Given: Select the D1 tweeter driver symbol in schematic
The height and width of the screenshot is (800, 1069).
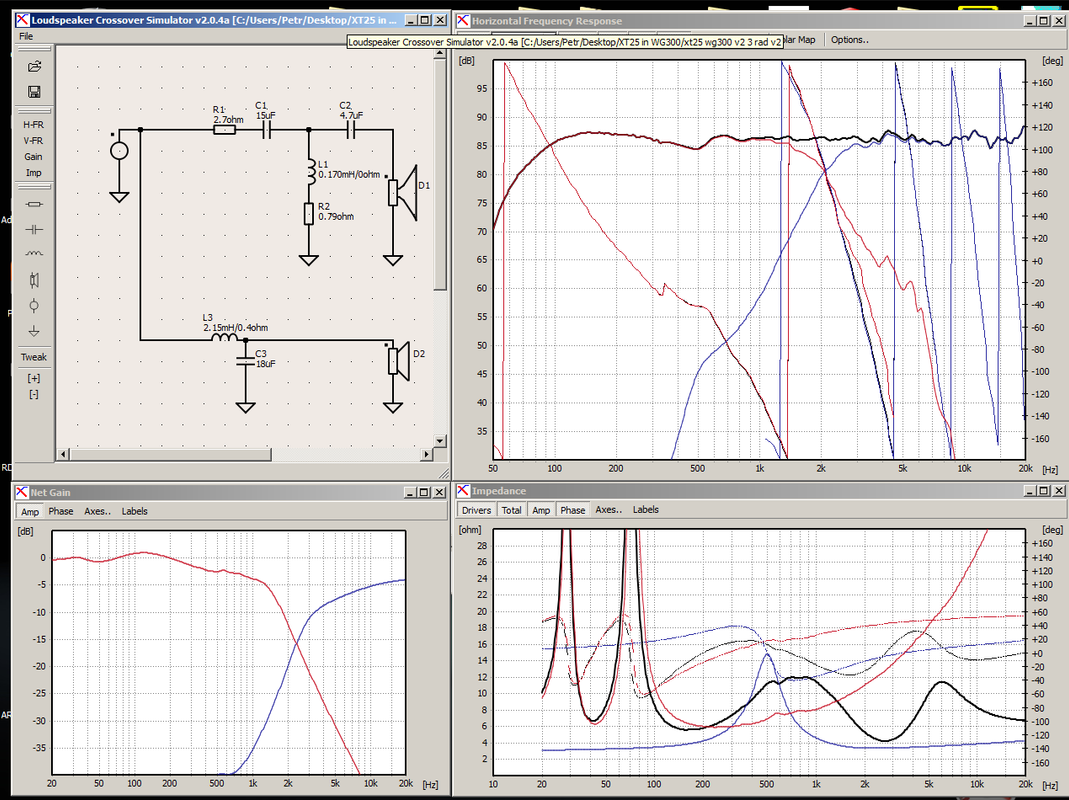Looking at the screenshot, I should coord(402,192).
